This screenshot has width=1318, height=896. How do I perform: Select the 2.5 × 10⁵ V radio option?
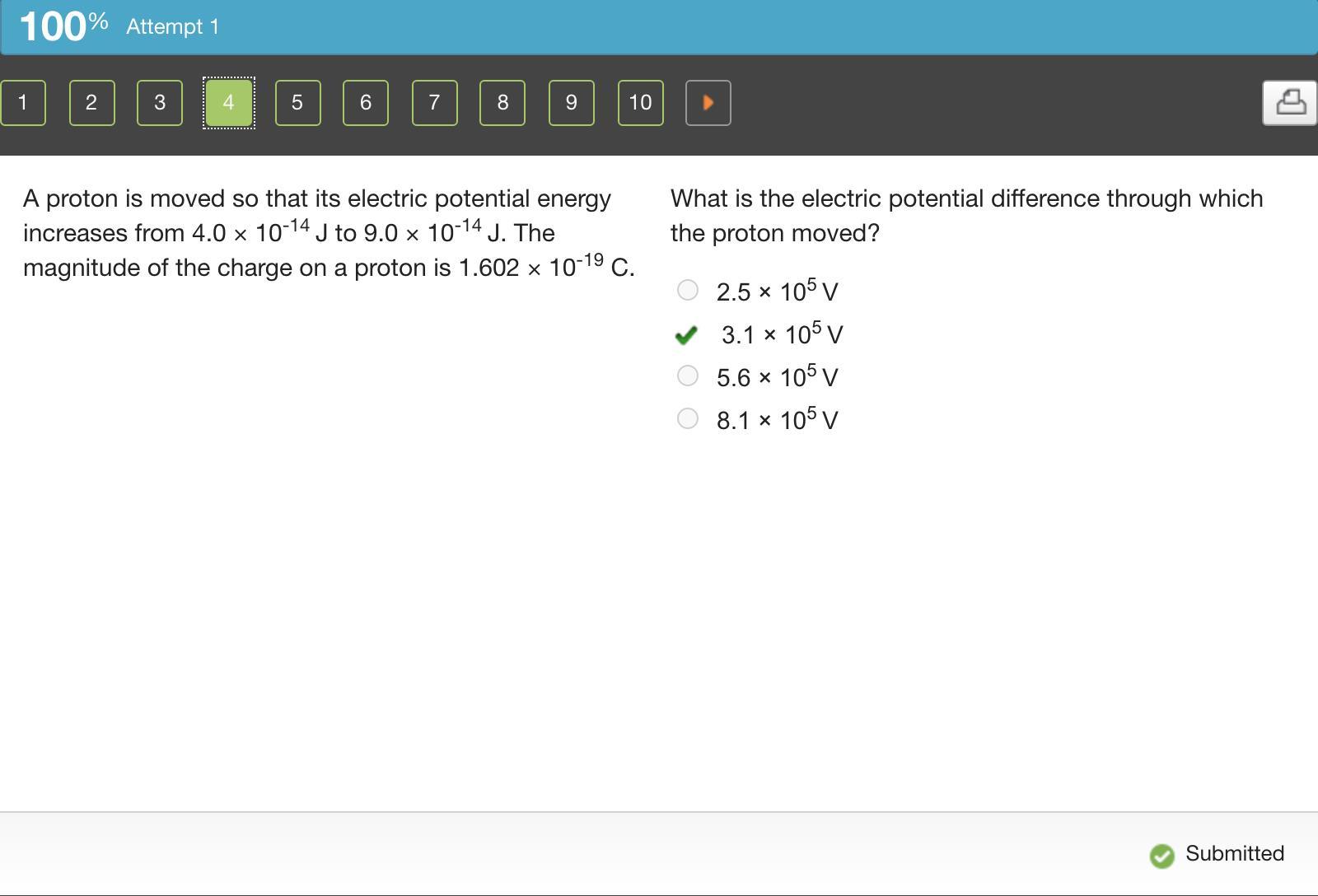tap(687, 290)
